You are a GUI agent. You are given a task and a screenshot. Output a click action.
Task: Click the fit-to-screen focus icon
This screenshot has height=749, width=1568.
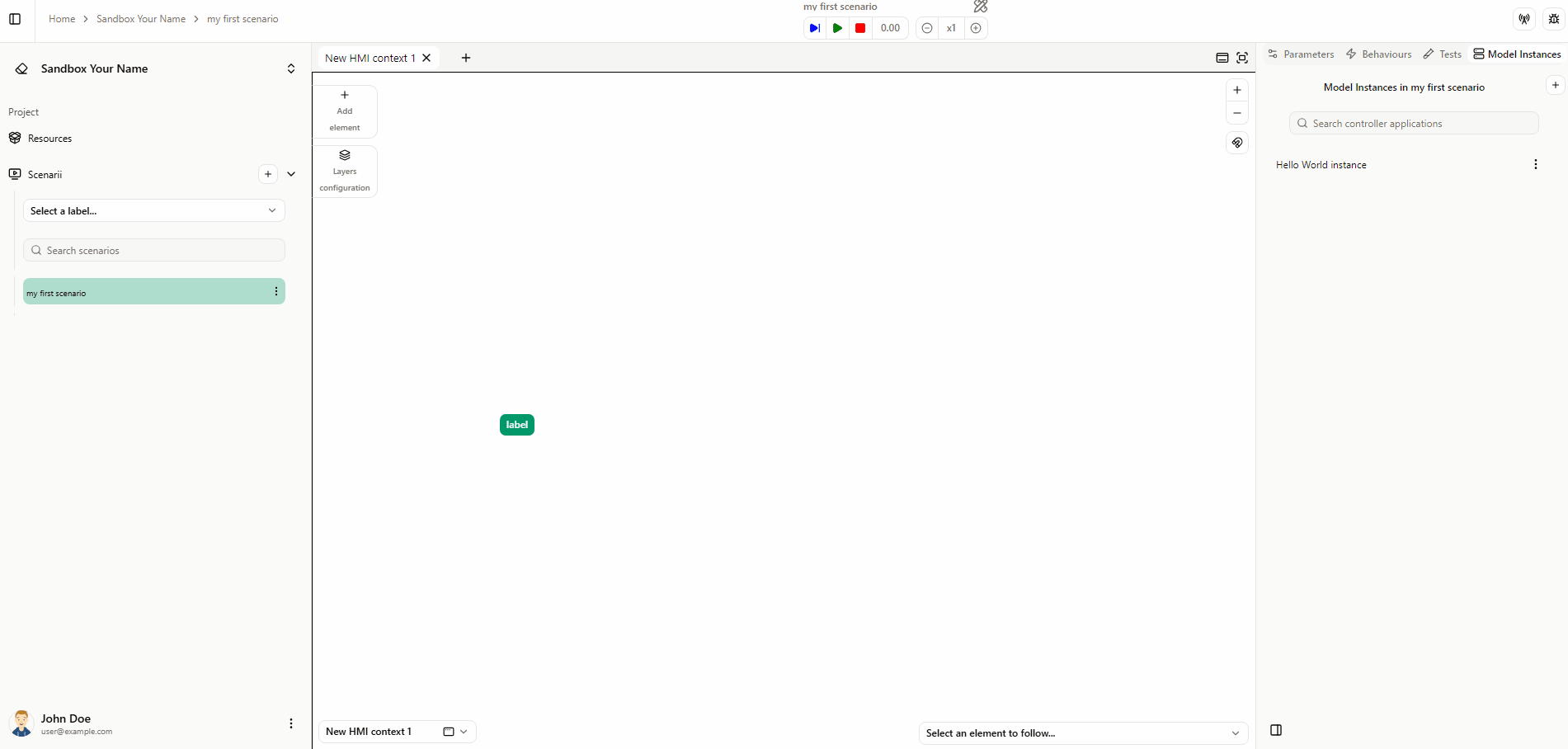pos(1242,58)
